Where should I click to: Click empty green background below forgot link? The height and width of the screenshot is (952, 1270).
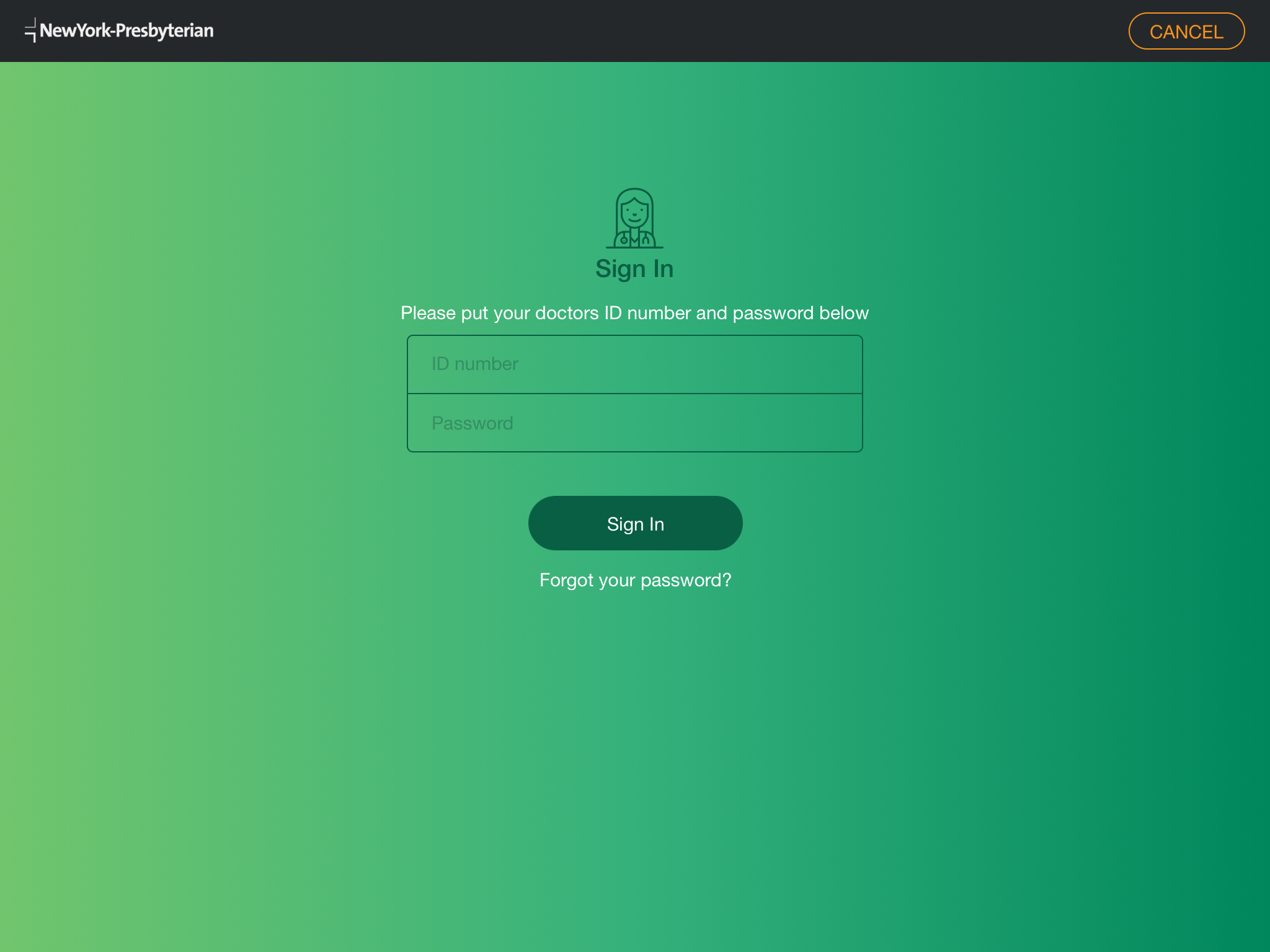click(635, 744)
